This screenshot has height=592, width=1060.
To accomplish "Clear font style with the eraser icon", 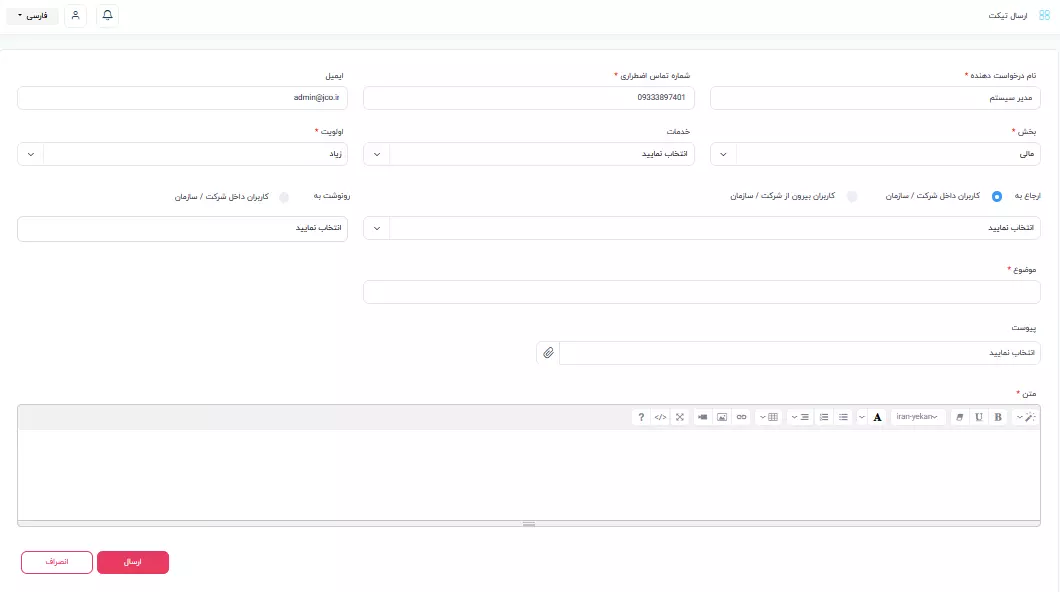I will tap(959, 417).
